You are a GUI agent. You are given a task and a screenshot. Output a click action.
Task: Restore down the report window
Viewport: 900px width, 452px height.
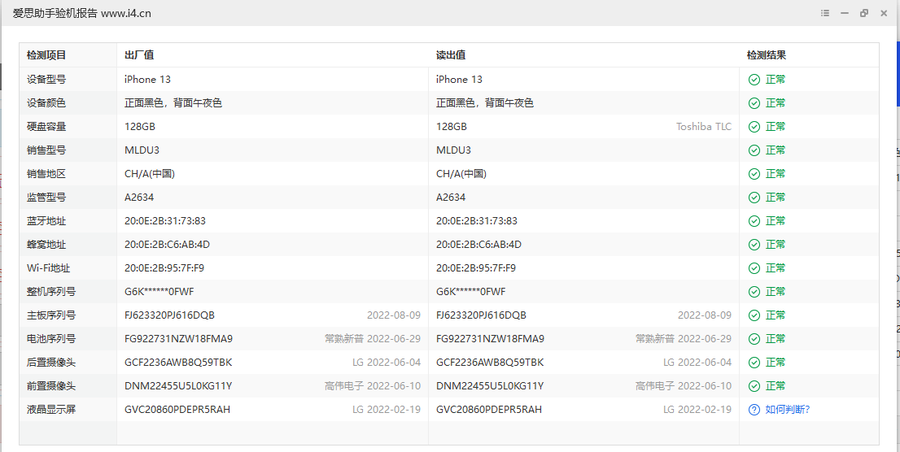[864, 13]
